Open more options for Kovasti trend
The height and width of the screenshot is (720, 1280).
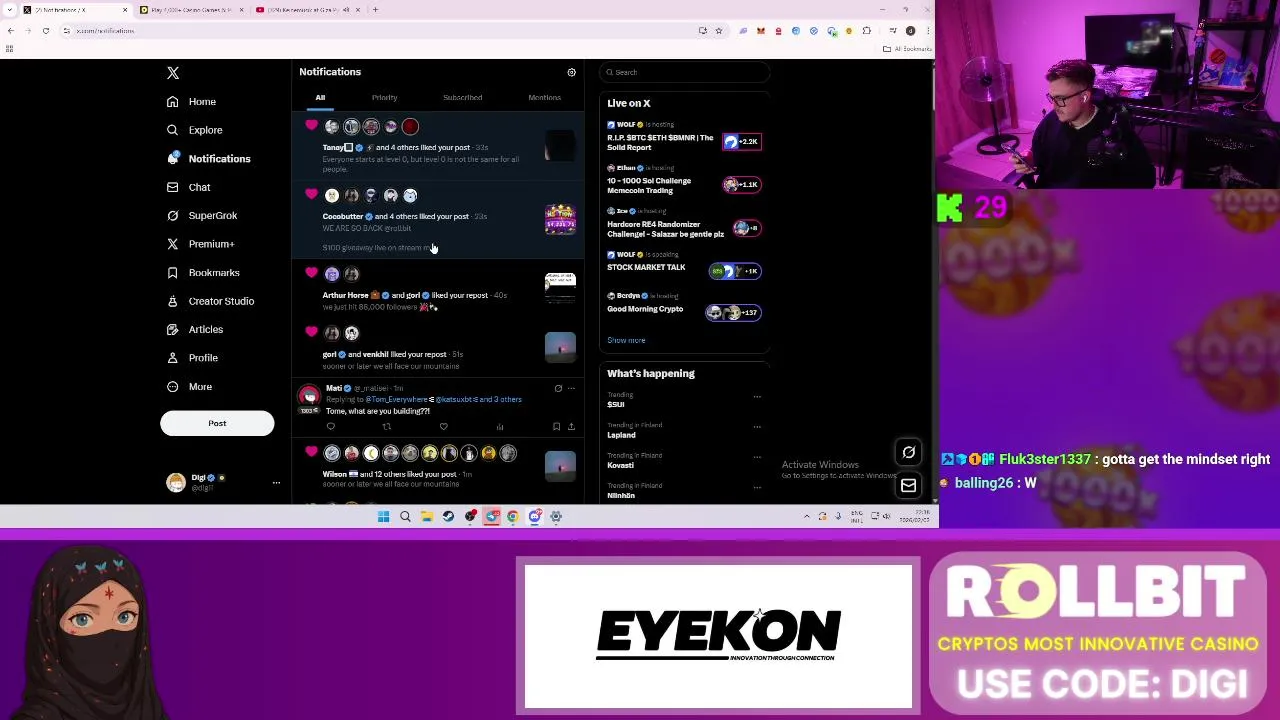pos(757,457)
